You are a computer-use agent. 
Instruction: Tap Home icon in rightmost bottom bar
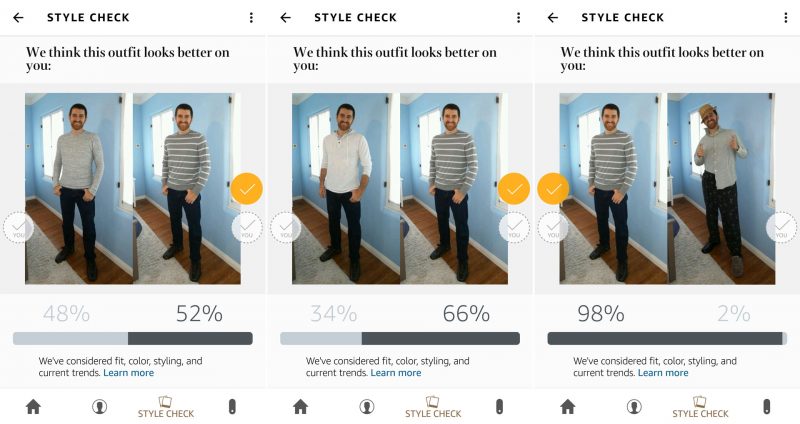pos(567,407)
